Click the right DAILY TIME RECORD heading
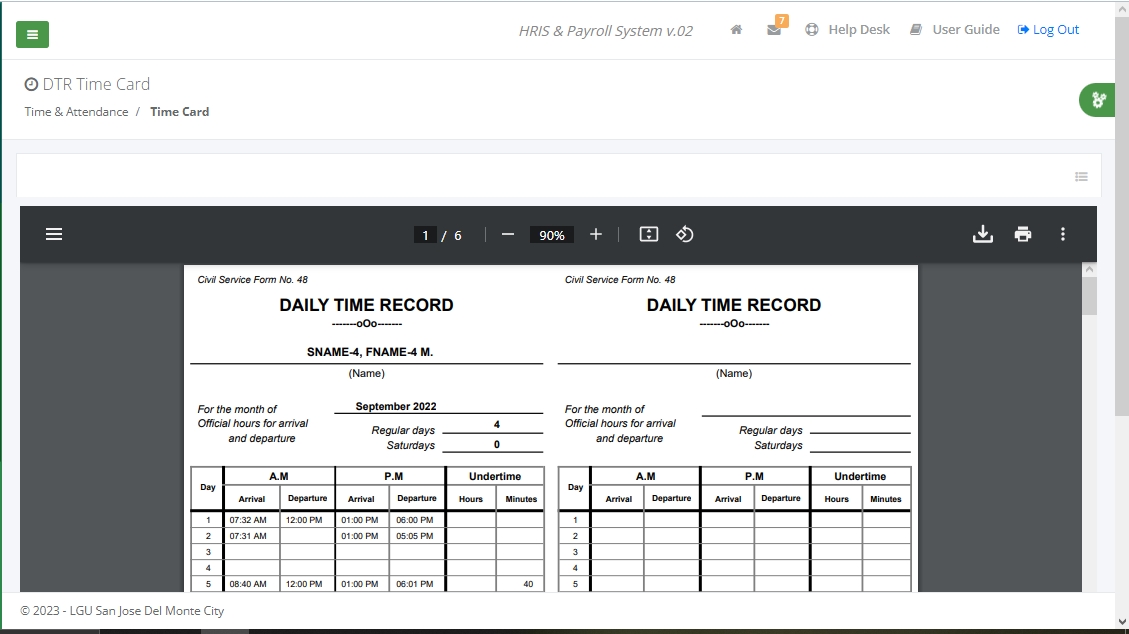1129x634 pixels. click(734, 305)
